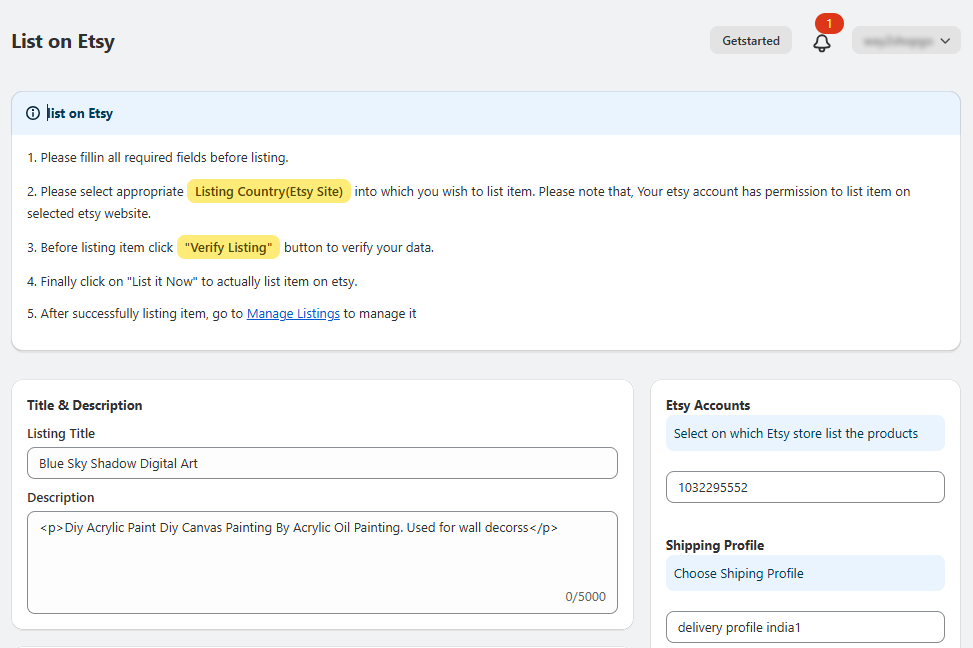The height and width of the screenshot is (648, 973).
Task: Click the 'Etsy Accounts' section heading
Action: pyautogui.click(x=708, y=405)
